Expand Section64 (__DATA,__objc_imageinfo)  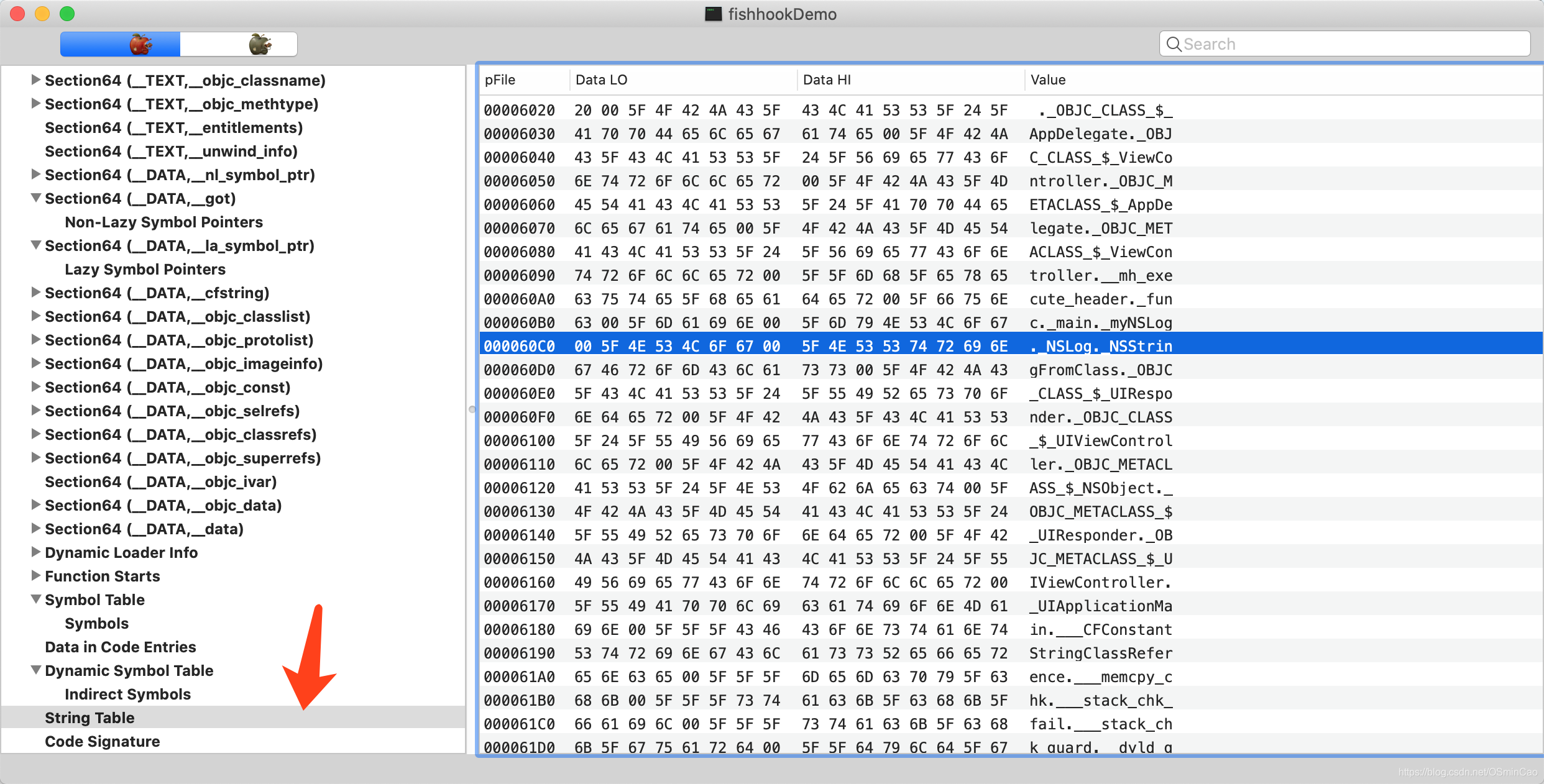point(36,363)
